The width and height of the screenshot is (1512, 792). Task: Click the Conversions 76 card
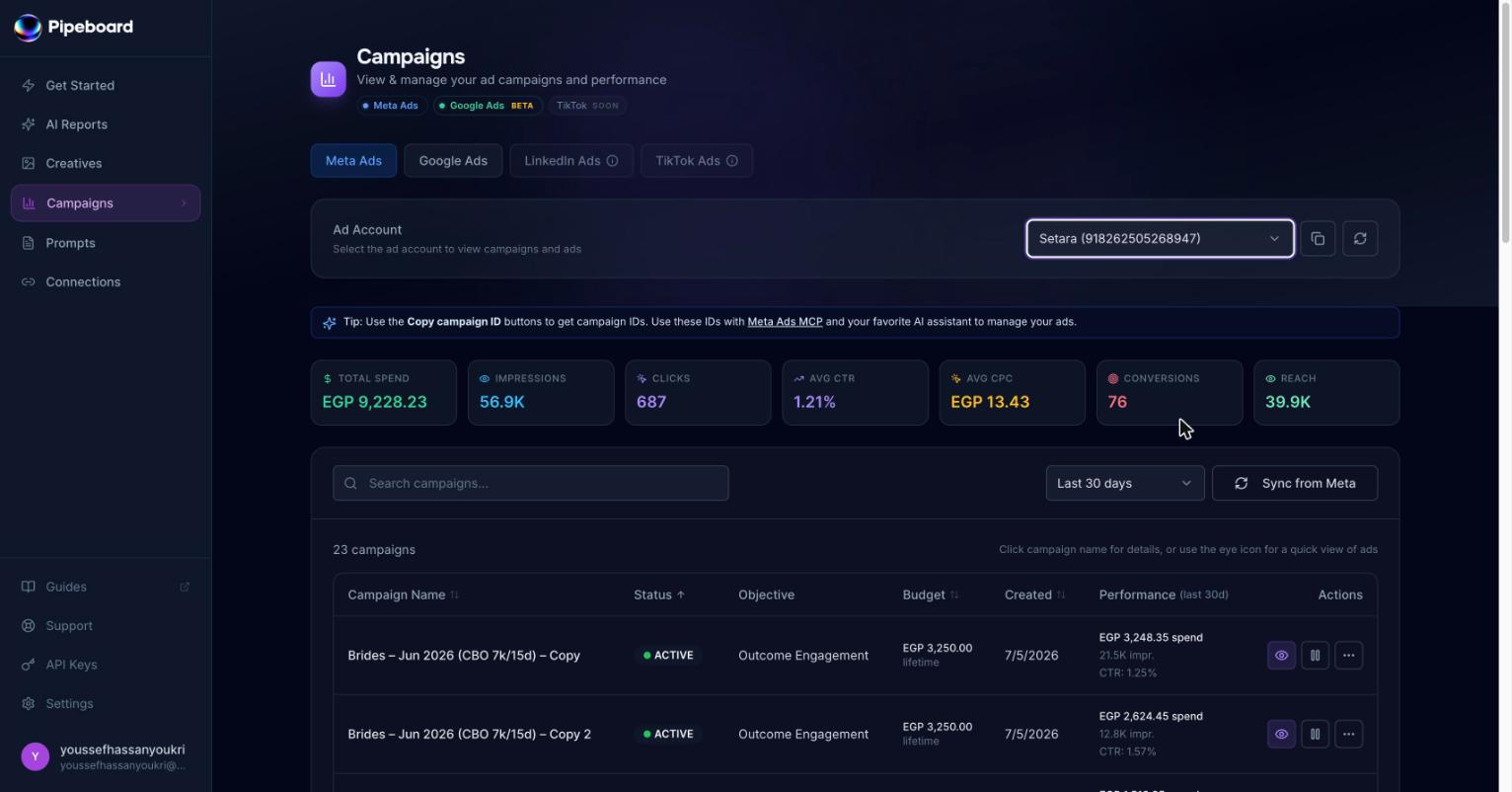tap(1170, 393)
